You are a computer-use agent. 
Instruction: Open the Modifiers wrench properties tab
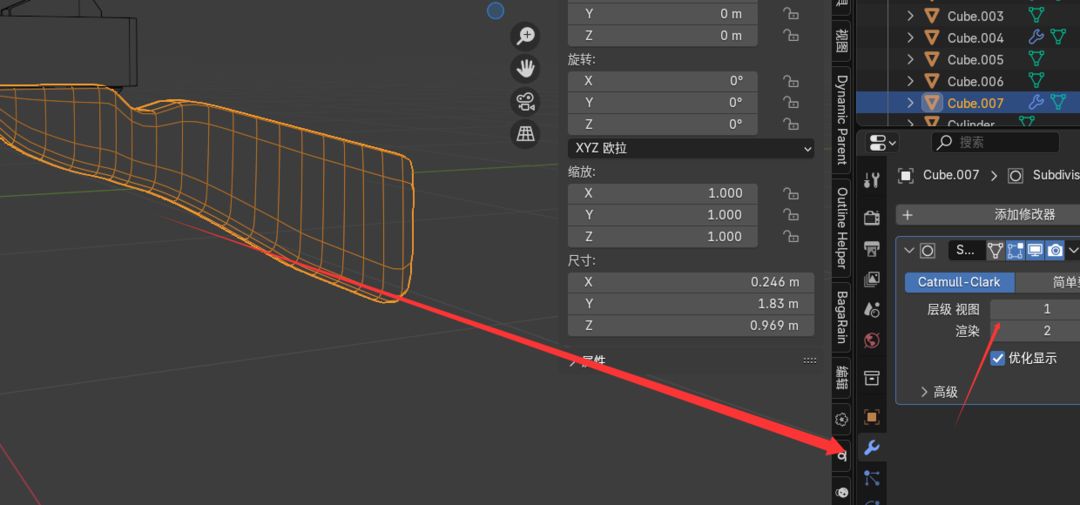click(871, 449)
